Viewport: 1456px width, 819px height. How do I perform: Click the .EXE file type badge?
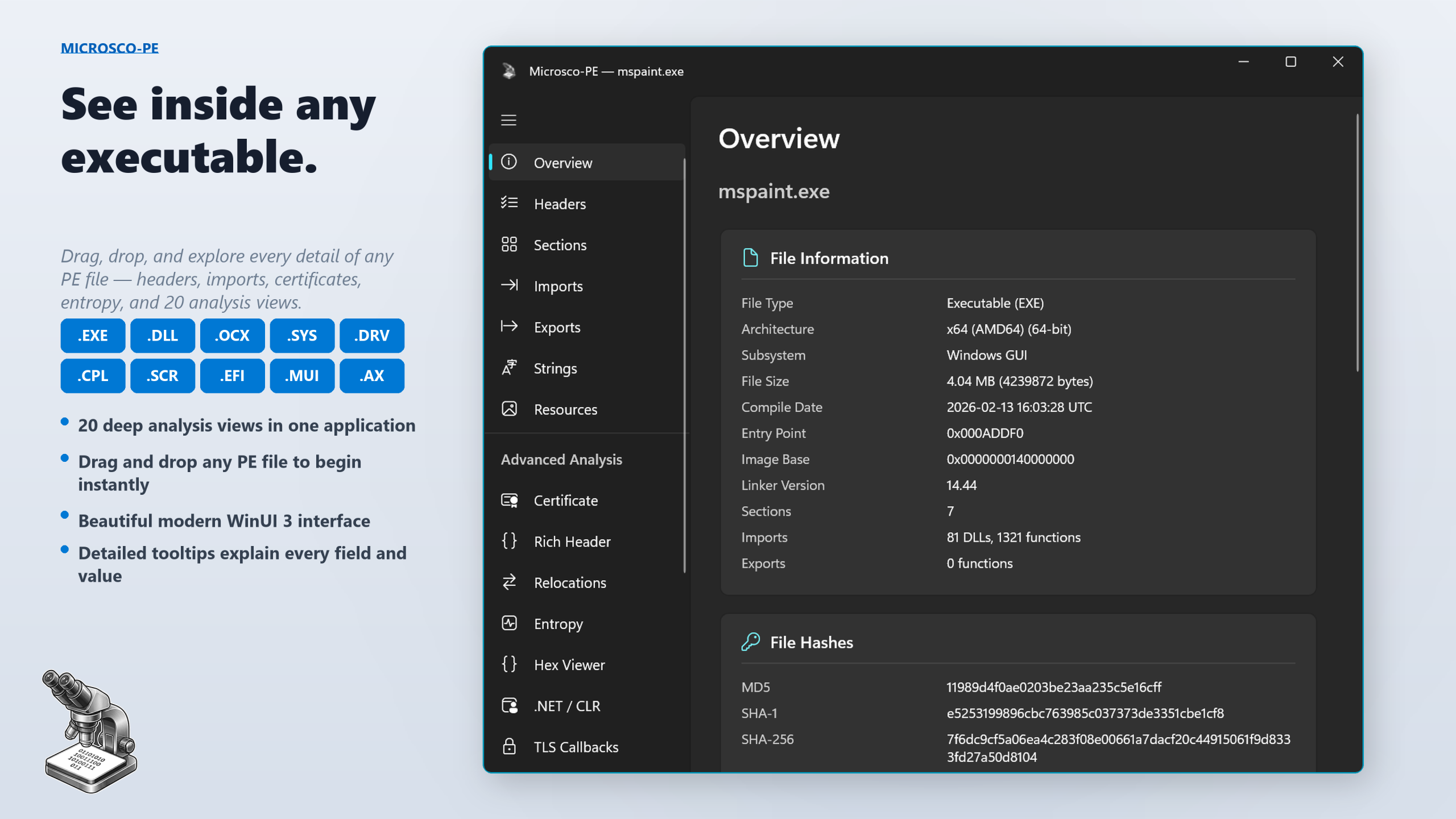tap(93, 336)
